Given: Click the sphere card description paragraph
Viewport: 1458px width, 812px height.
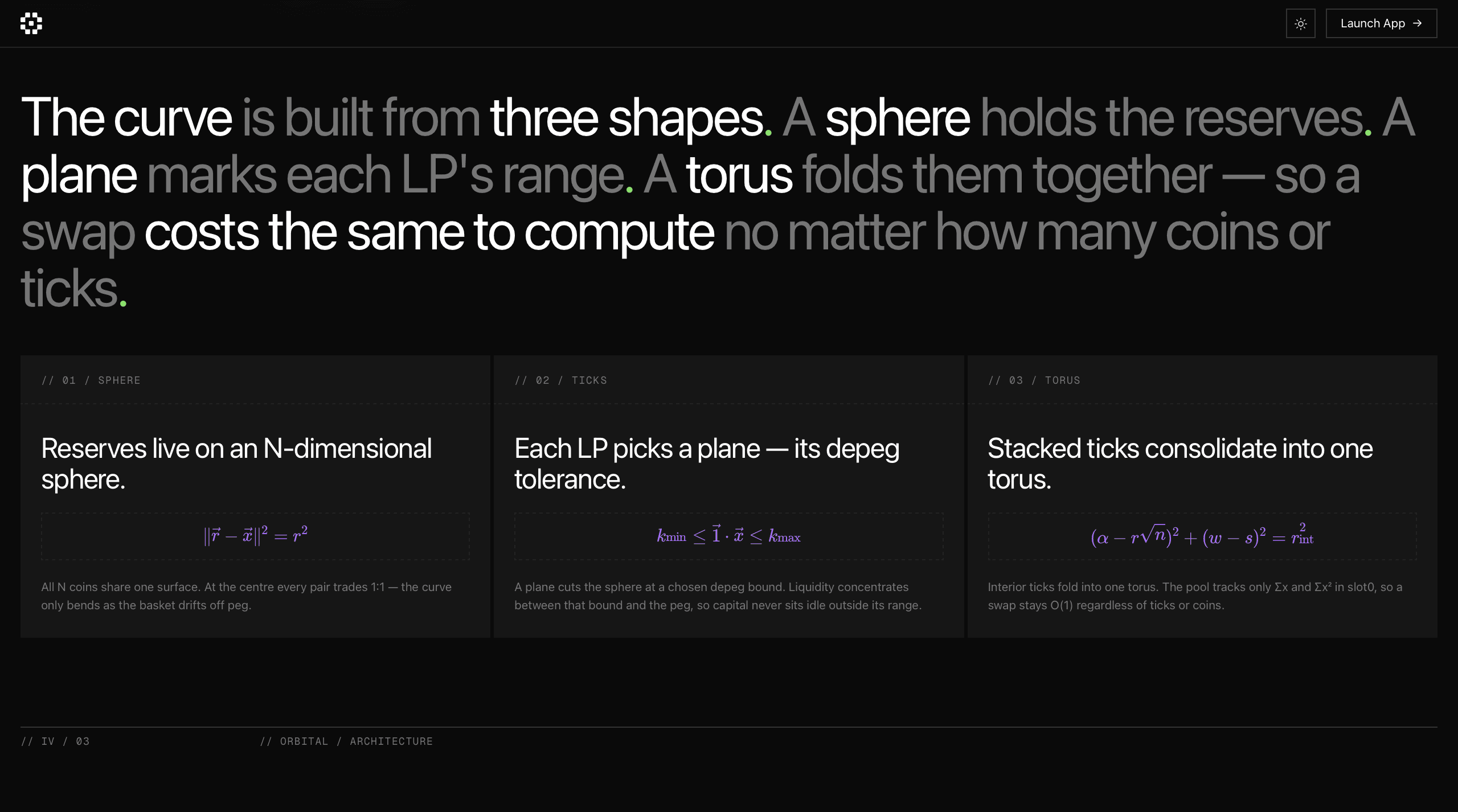Looking at the screenshot, I should [x=246, y=596].
